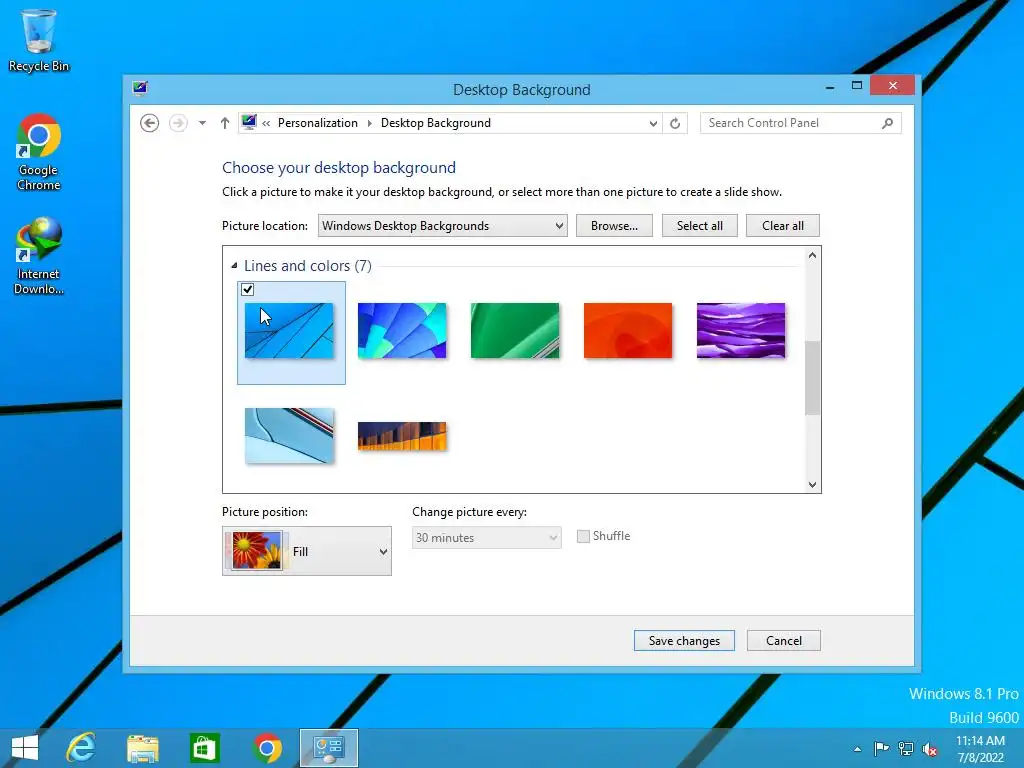This screenshot has height=768, width=1024.
Task: Launch Chrome from the taskbar
Action: pos(267,748)
